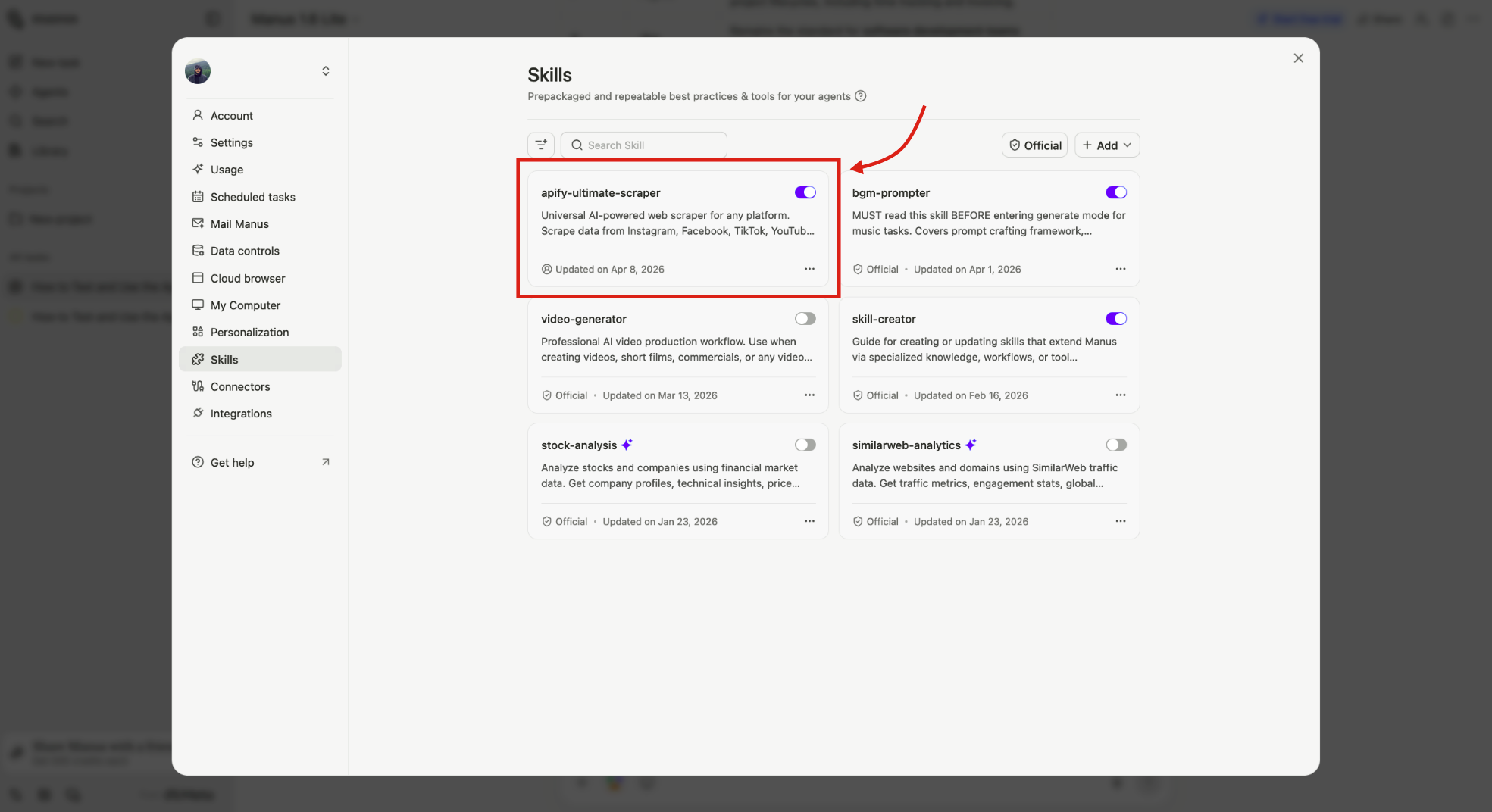Disable the apify-ultimate-scraper skill
1492x812 pixels.
coord(805,192)
